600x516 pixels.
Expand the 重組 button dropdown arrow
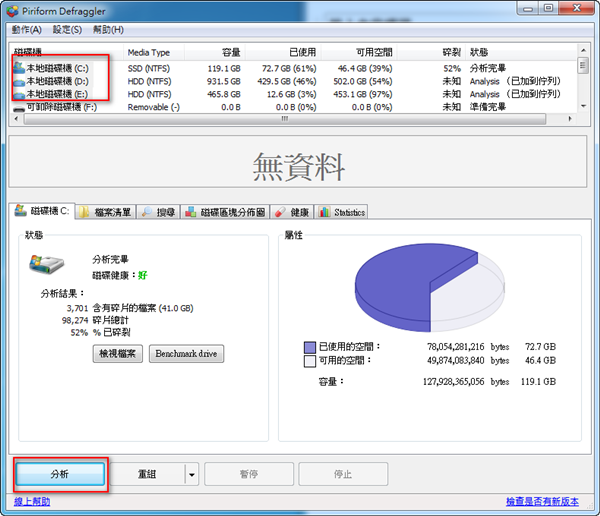pos(192,474)
